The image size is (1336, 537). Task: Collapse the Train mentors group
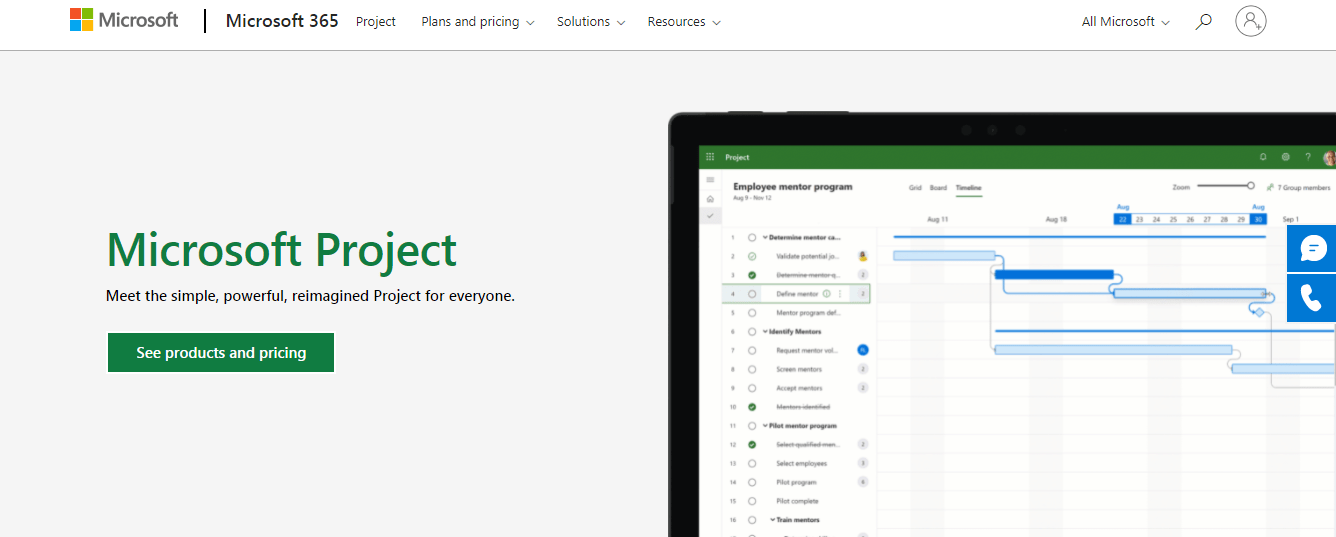pos(773,520)
